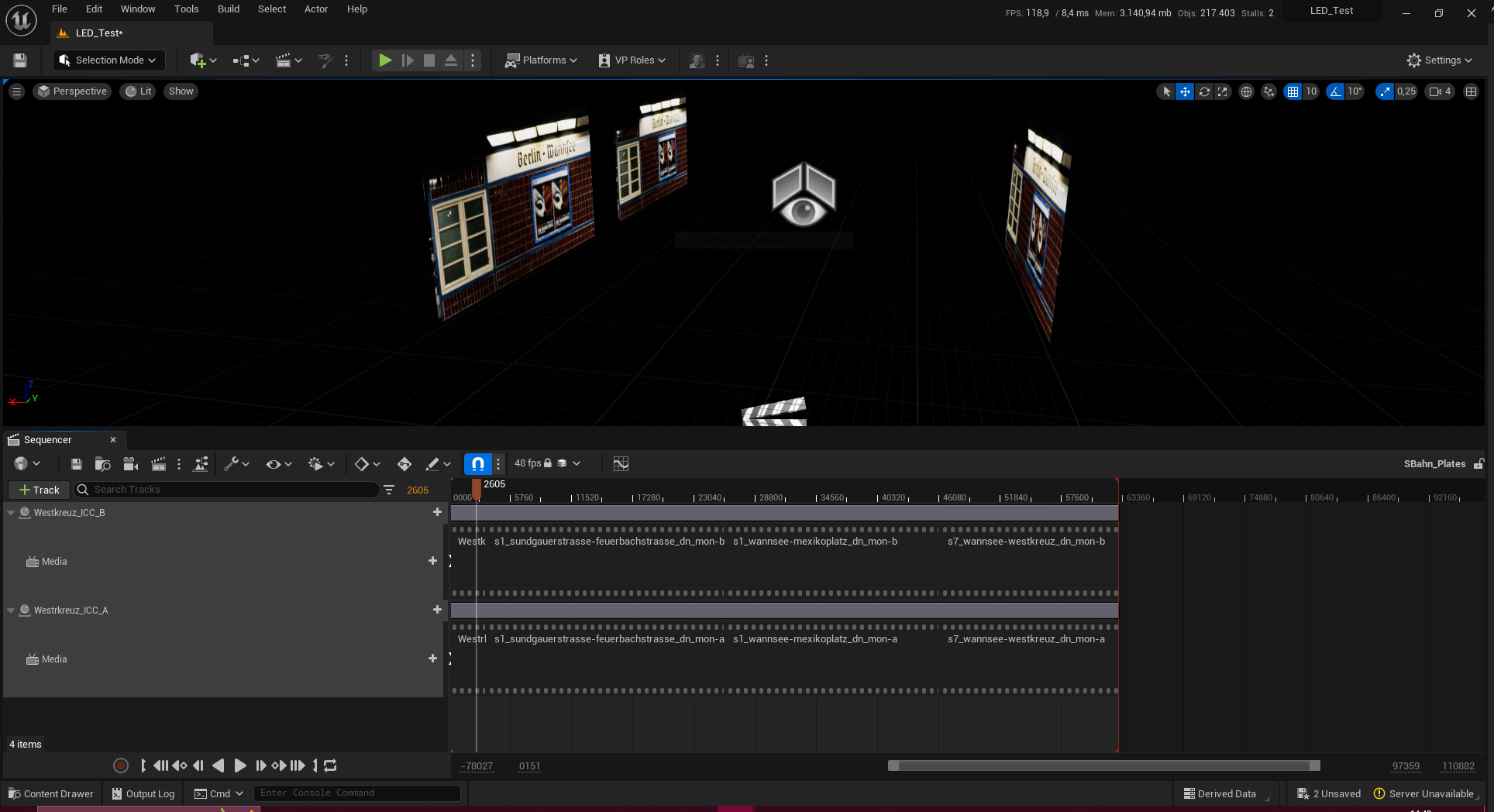Click the Sequencer save icon
The image size is (1494, 812).
click(x=76, y=464)
